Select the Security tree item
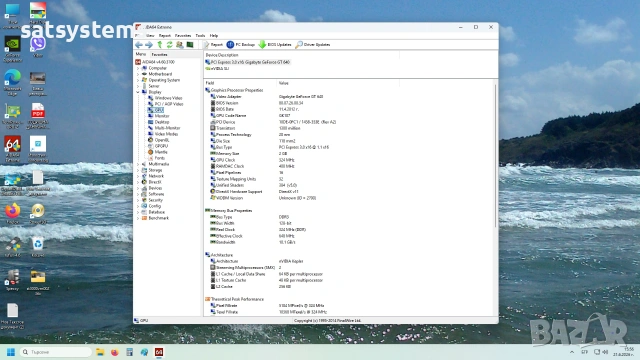 (x=152, y=200)
